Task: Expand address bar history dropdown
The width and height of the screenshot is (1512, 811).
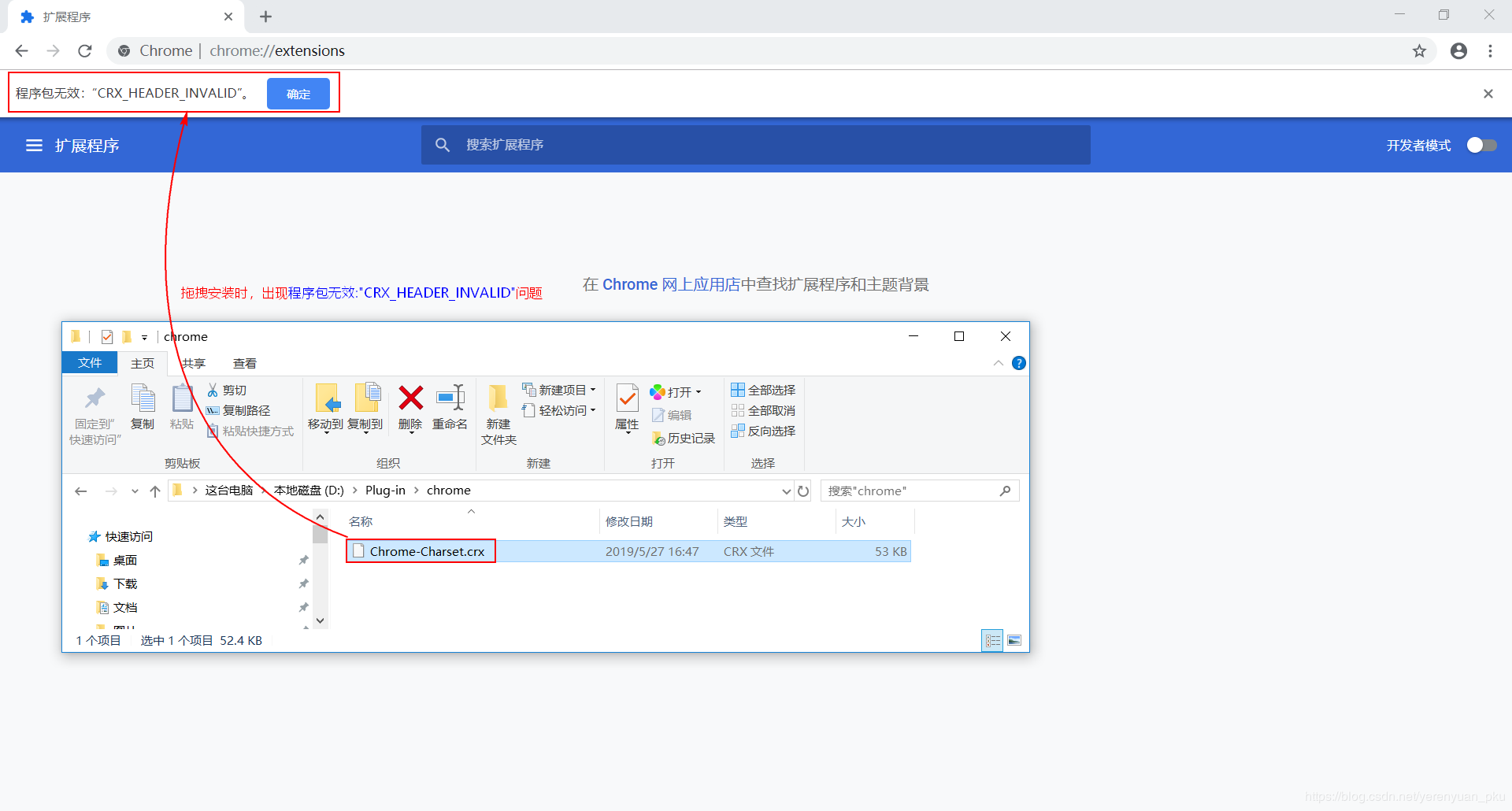Action: pos(786,491)
